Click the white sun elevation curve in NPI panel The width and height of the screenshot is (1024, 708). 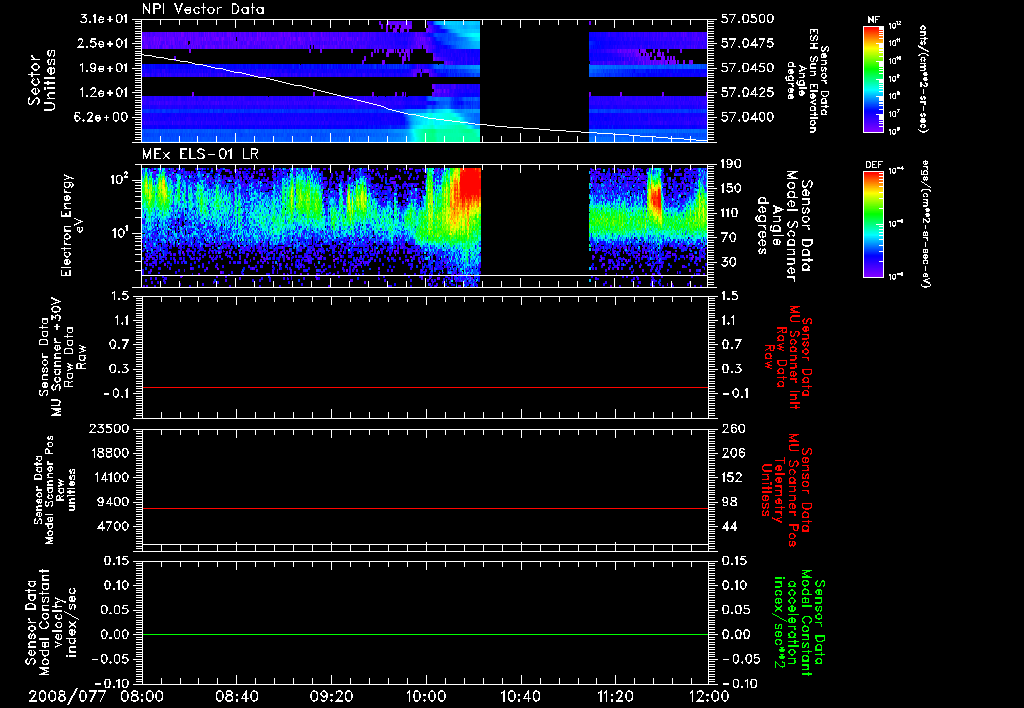click(x=425, y=118)
